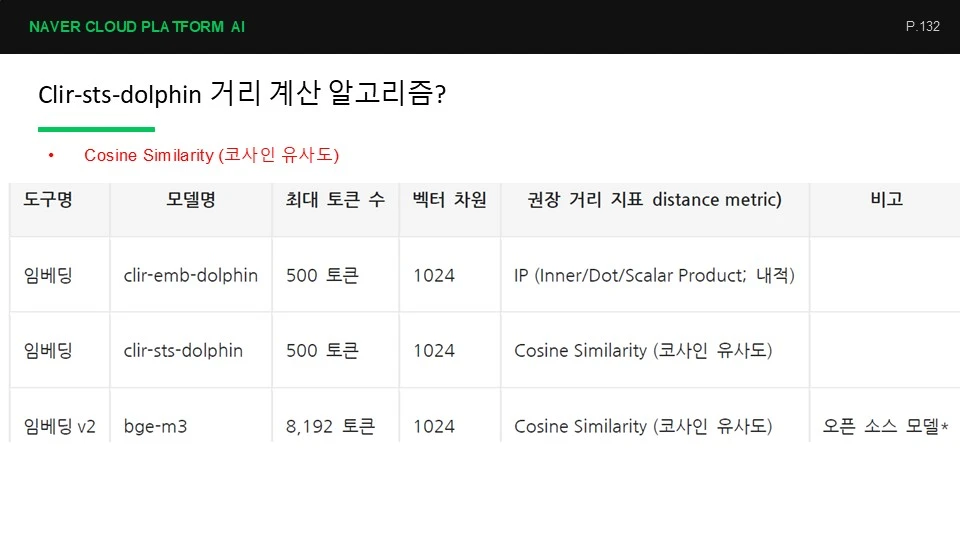Select the 모델명 column header
Screen dimensions: 960x540
[191, 200]
